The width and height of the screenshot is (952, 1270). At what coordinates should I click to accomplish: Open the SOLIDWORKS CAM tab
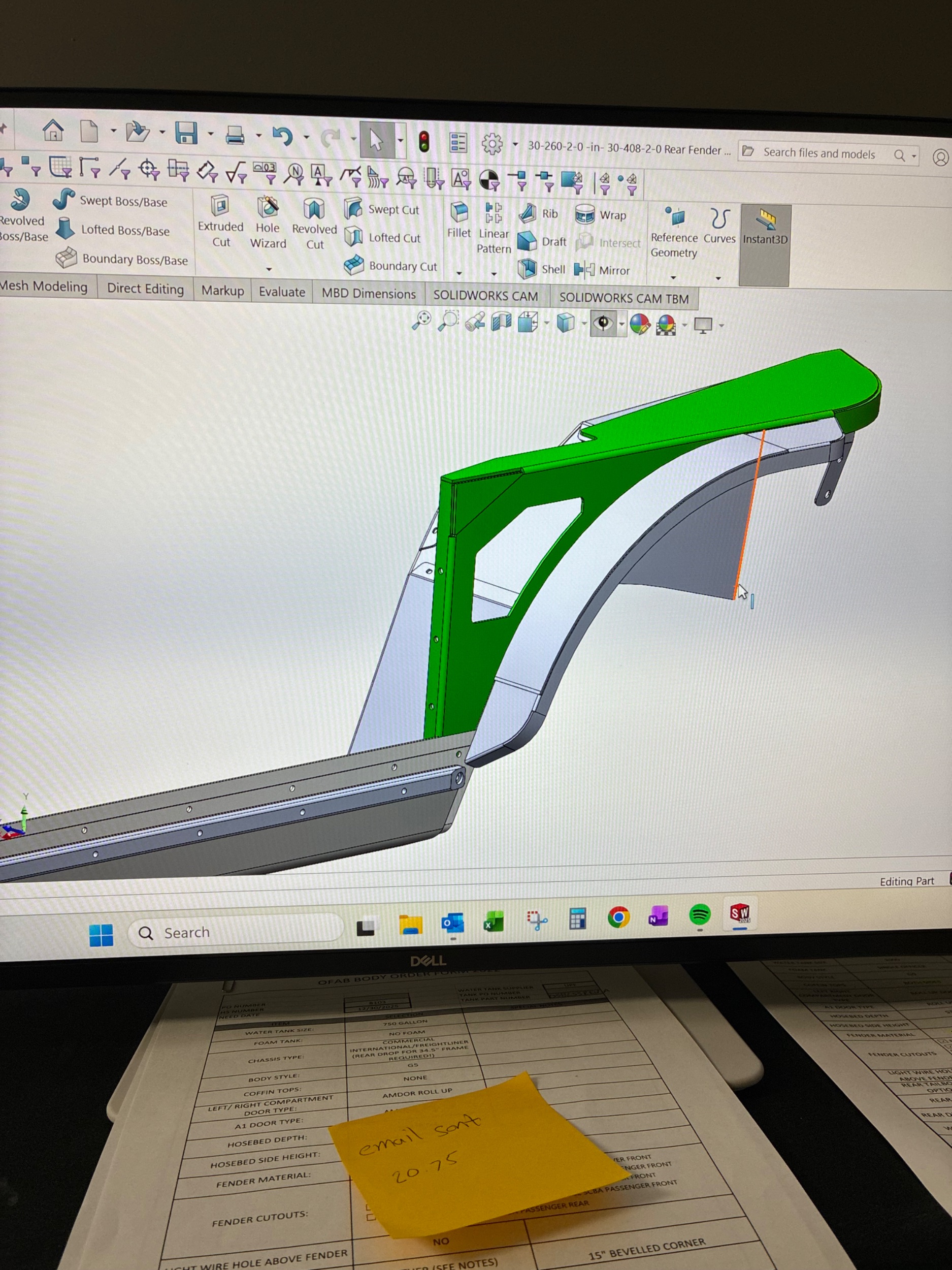point(485,296)
